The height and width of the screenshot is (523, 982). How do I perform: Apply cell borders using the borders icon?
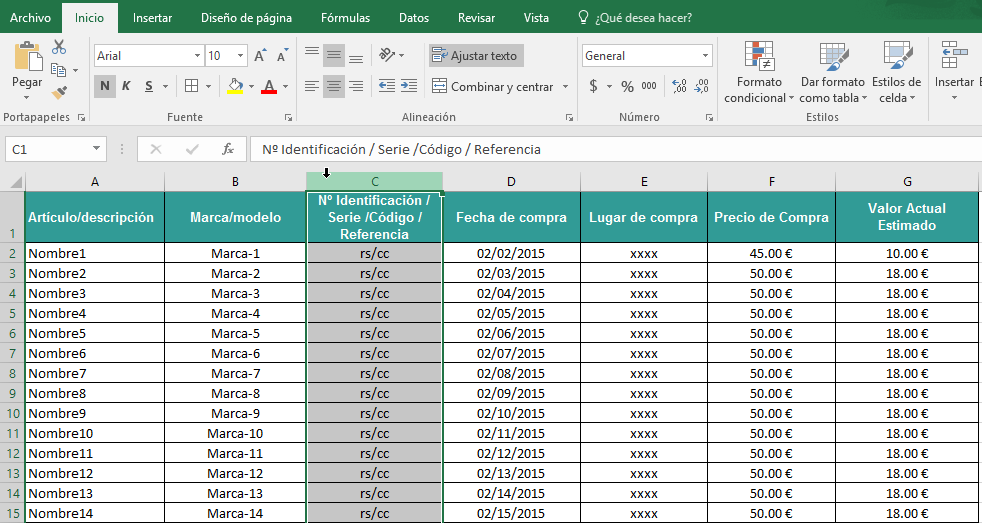pyautogui.click(x=192, y=86)
